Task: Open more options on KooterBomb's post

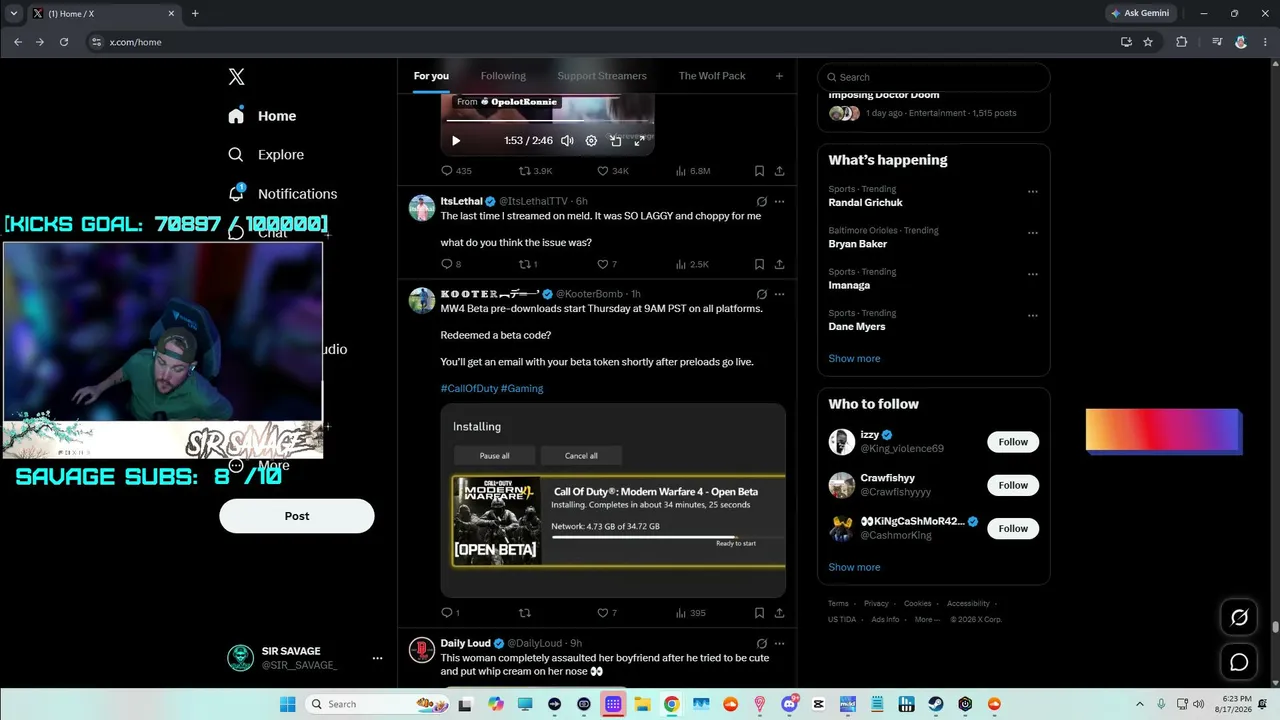Action: (x=779, y=294)
